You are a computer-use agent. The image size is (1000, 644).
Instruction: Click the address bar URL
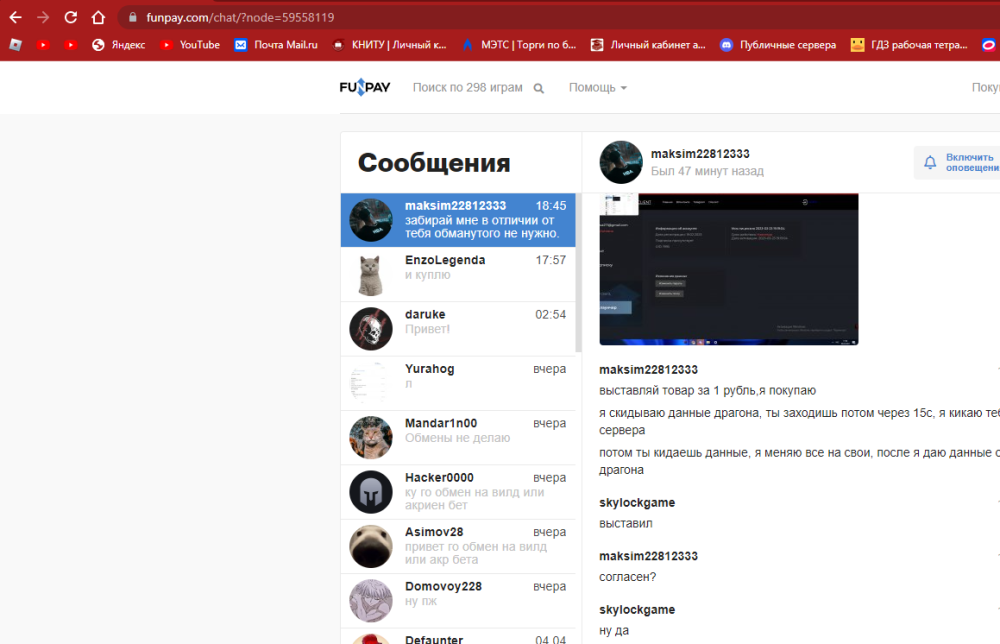pos(240,17)
